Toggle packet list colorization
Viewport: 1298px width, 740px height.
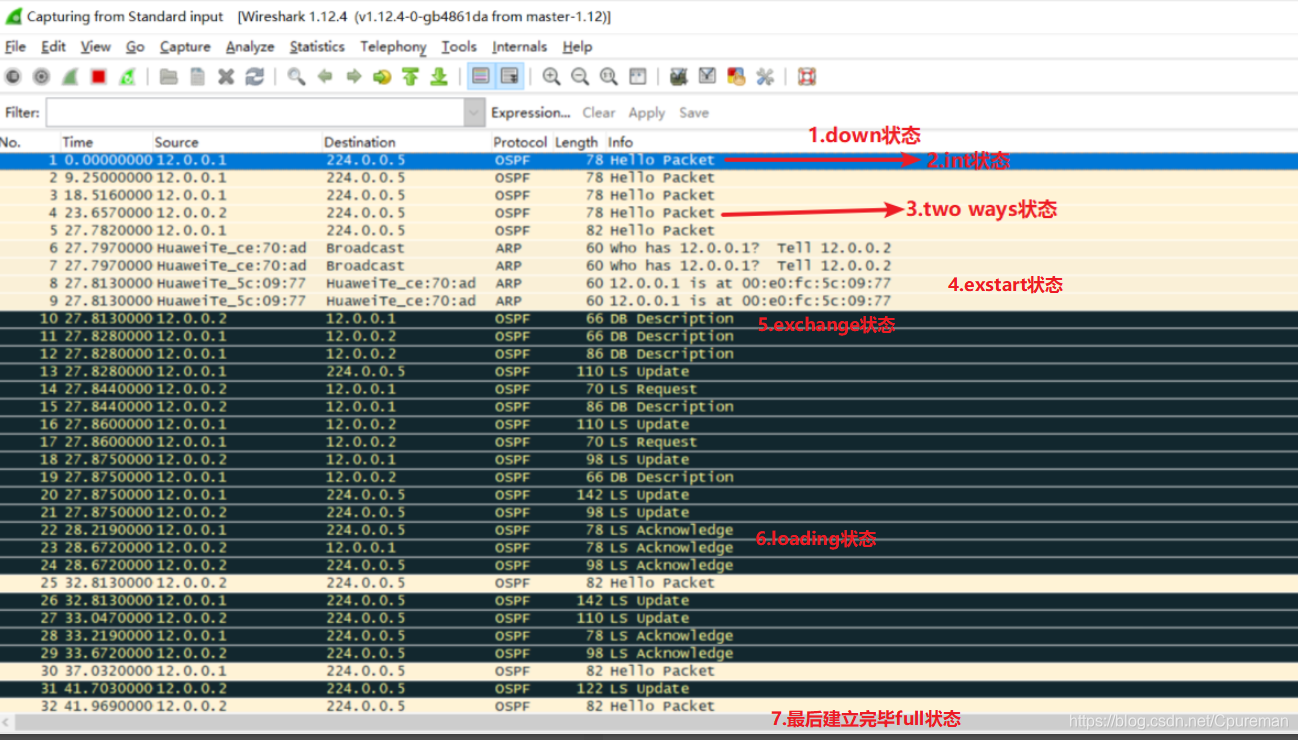[x=481, y=77]
